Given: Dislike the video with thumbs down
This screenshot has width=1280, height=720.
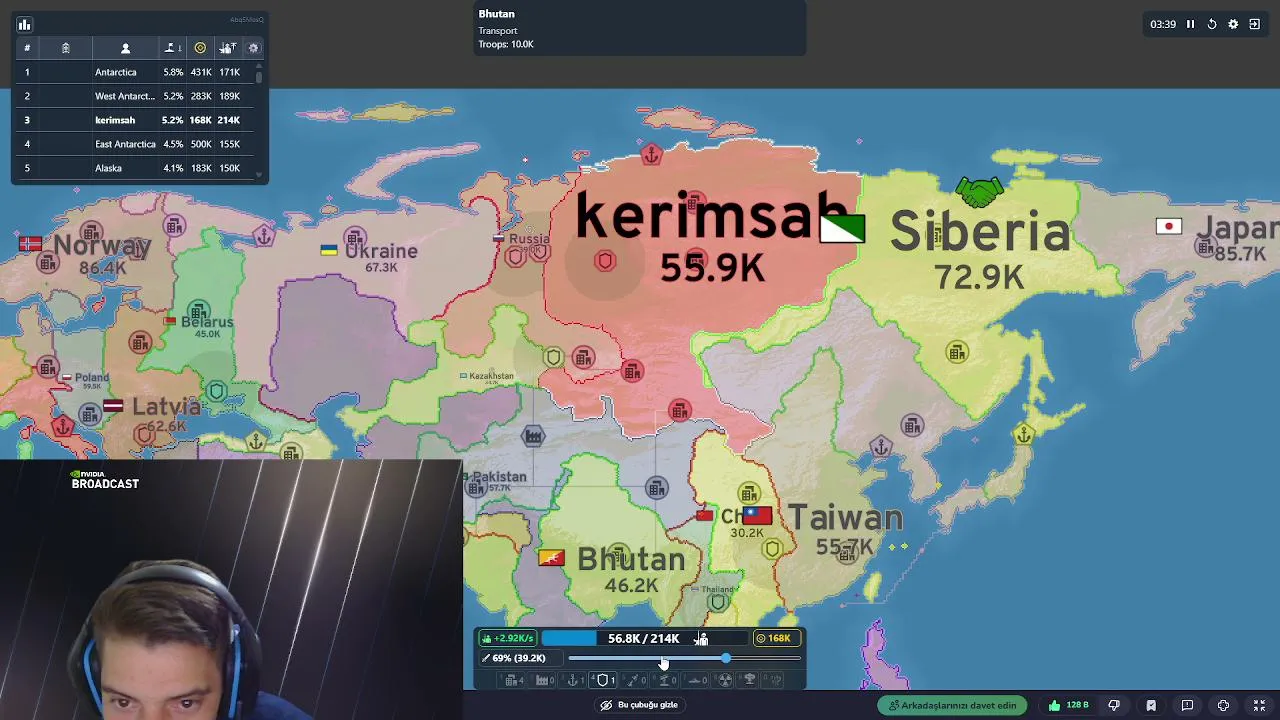Looking at the screenshot, I should point(1114,705).
